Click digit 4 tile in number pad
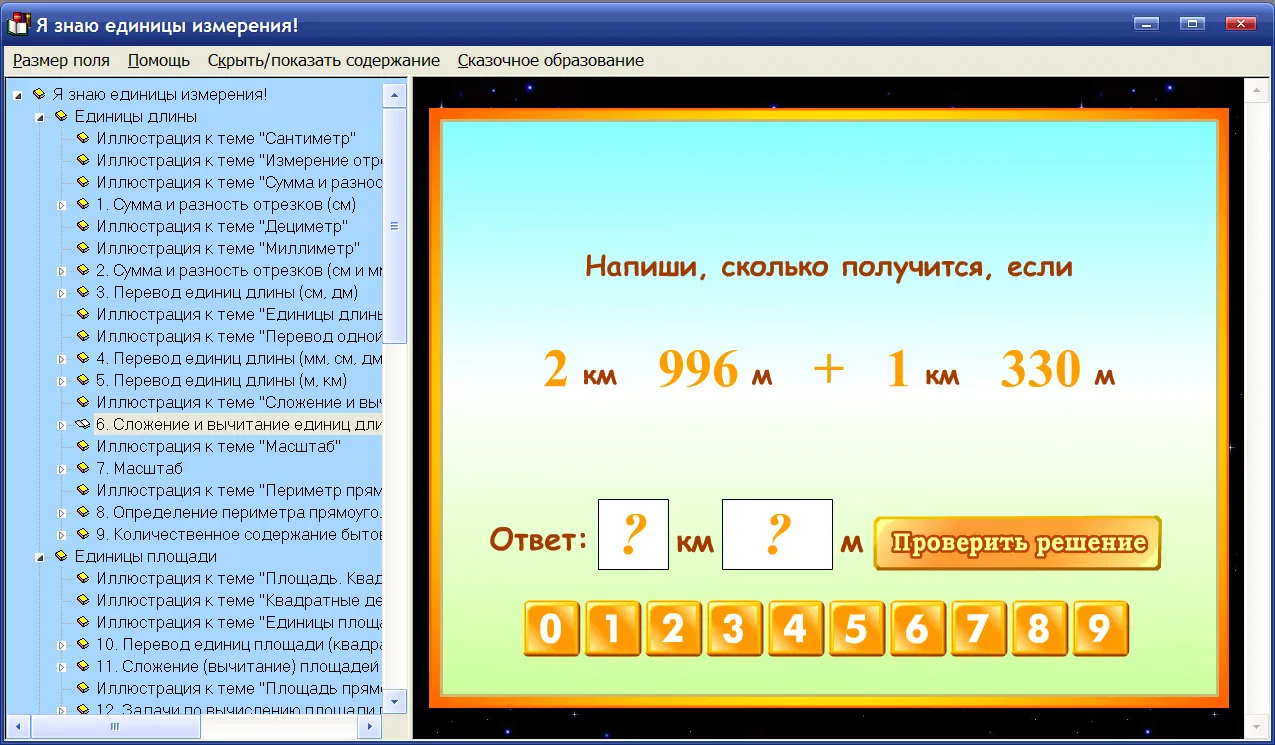 [795, 628]
